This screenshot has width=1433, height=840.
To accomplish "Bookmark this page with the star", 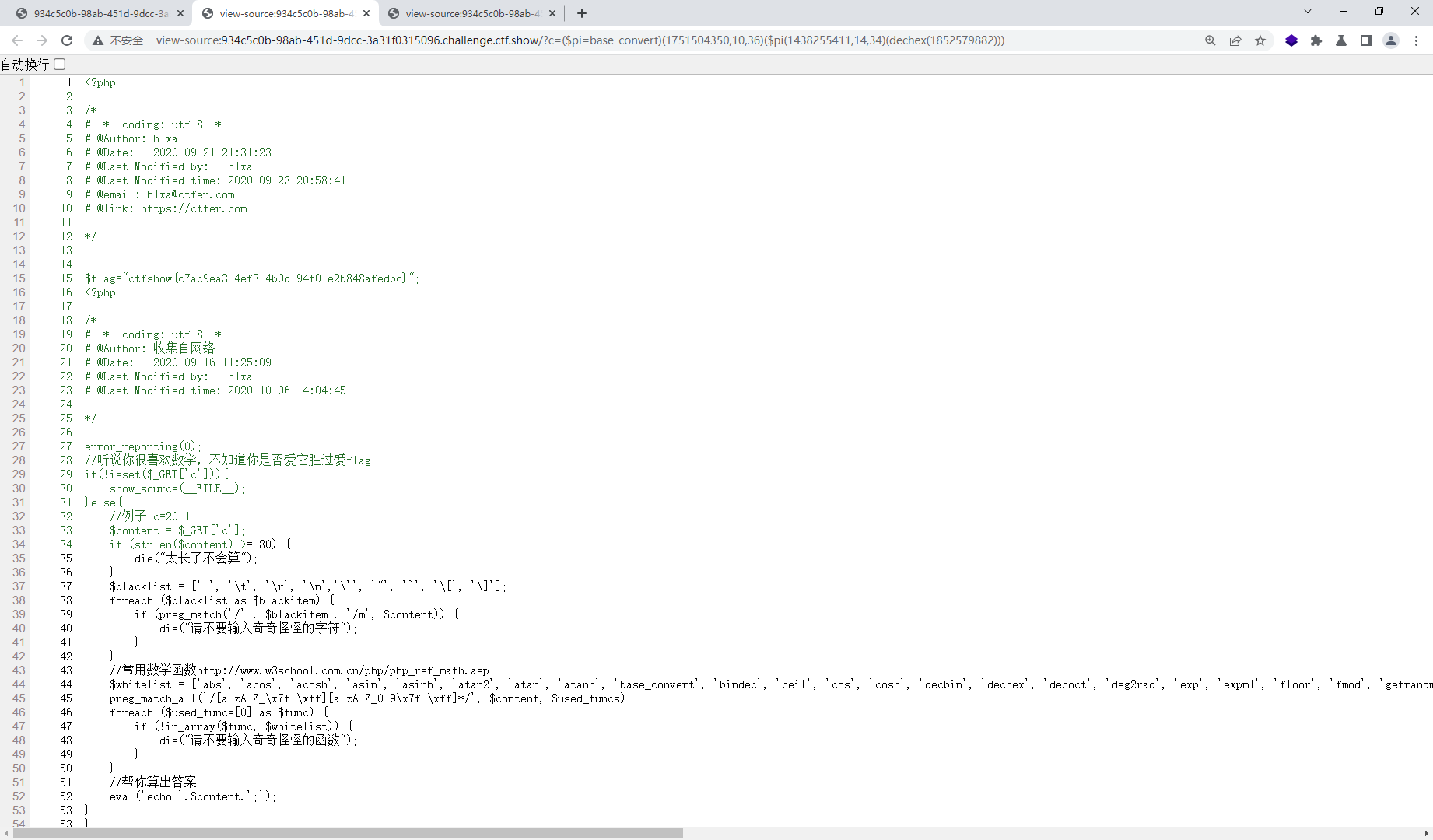I will (1260, 40).
